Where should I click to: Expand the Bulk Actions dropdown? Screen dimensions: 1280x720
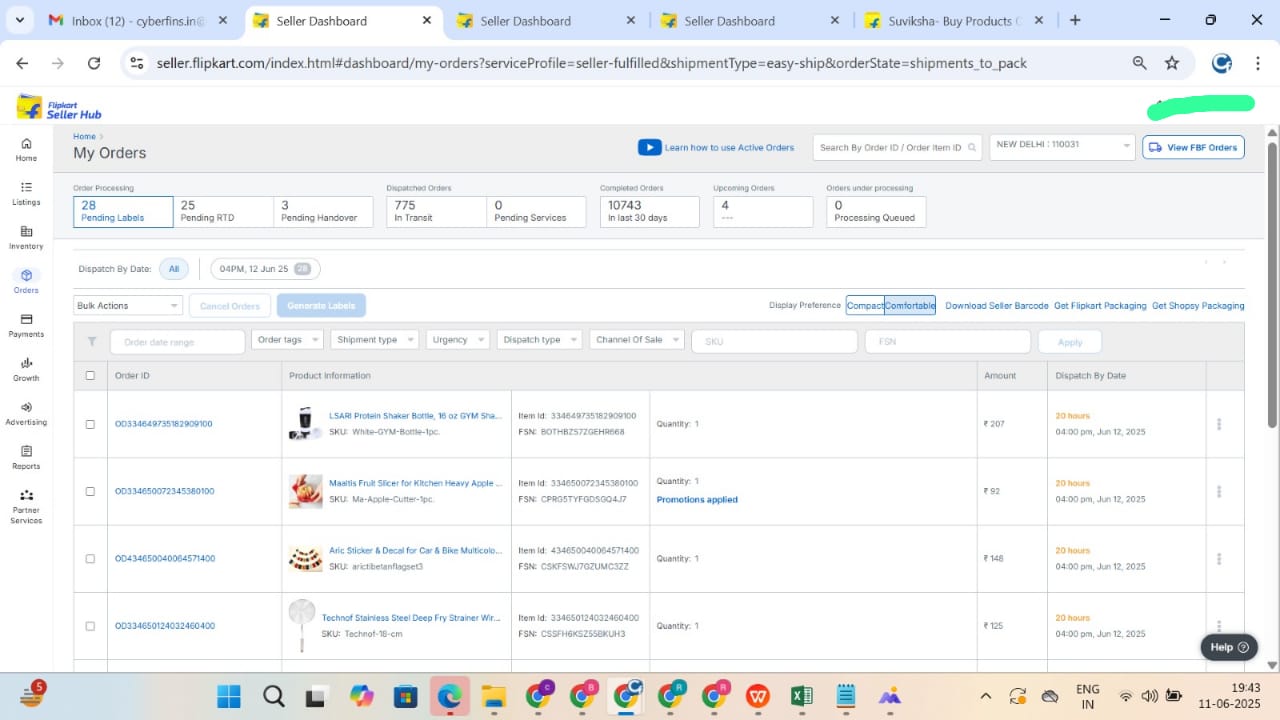128,306
